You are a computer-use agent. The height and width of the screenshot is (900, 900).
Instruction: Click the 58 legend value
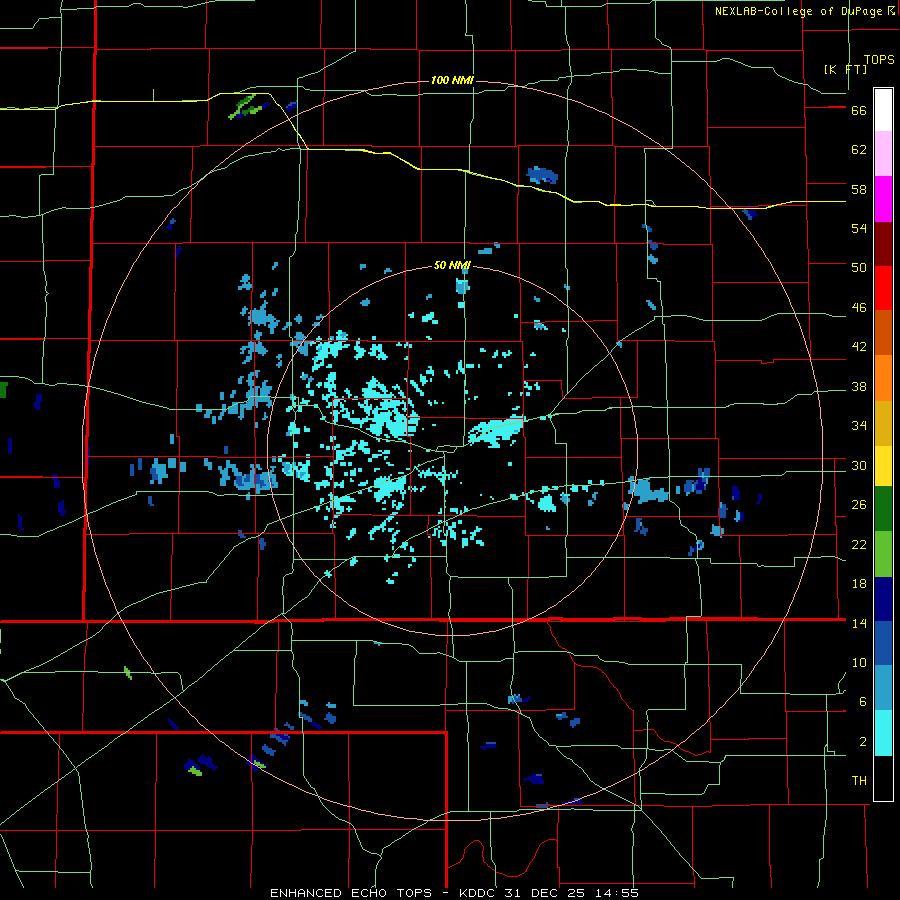859,189
